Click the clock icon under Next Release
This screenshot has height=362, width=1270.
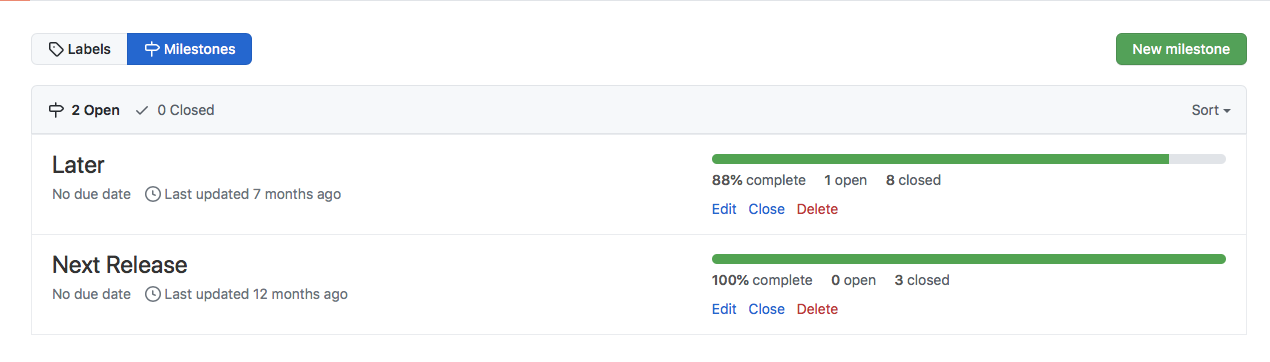[x=153, y=294]
